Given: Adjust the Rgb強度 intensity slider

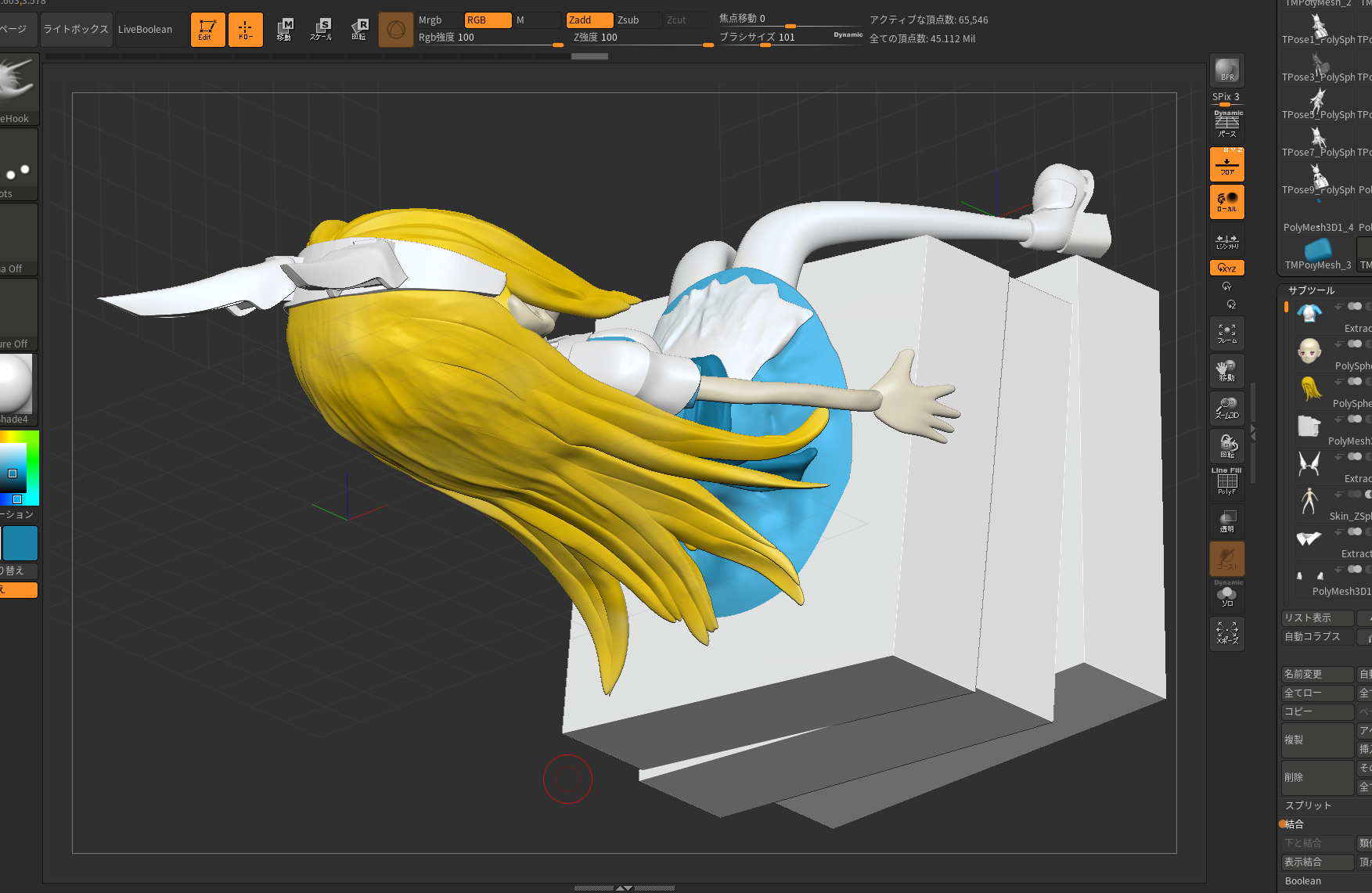Looking at the screenshot, I should pos(490,38).
